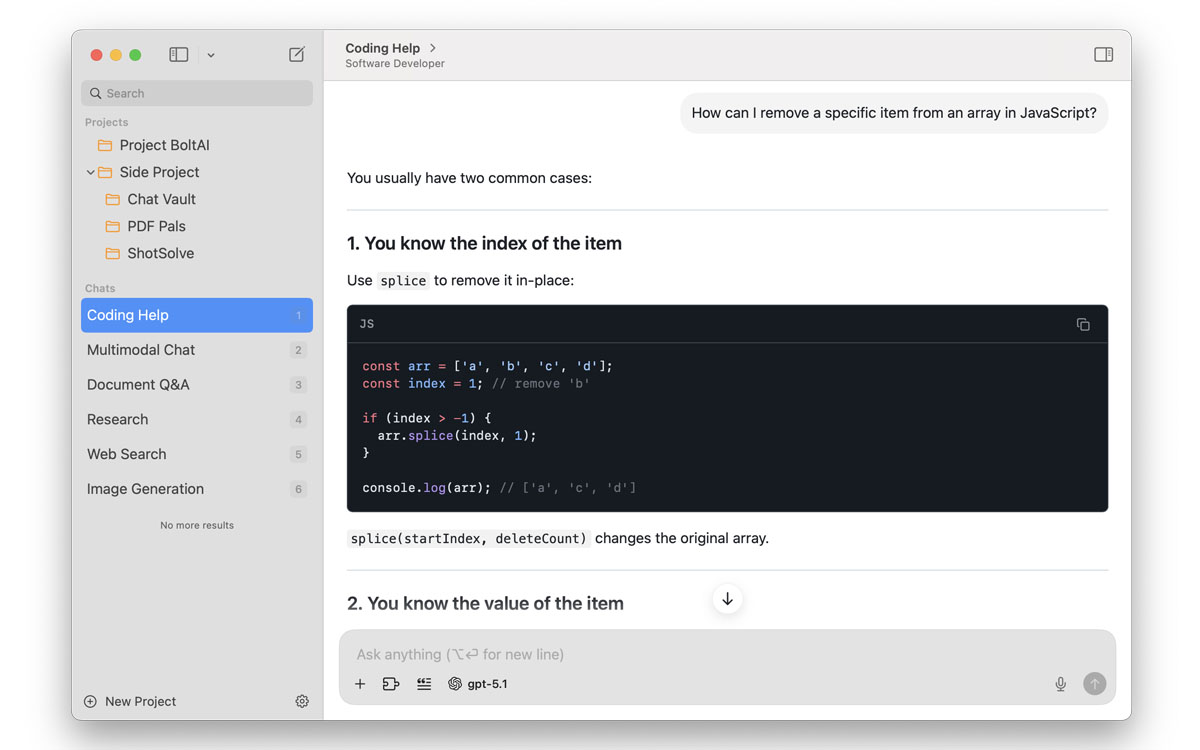This screenshot has width=1200, height=750.
Task: Toggle the left sidebar visibility
Action: click(x=179, y=55)
